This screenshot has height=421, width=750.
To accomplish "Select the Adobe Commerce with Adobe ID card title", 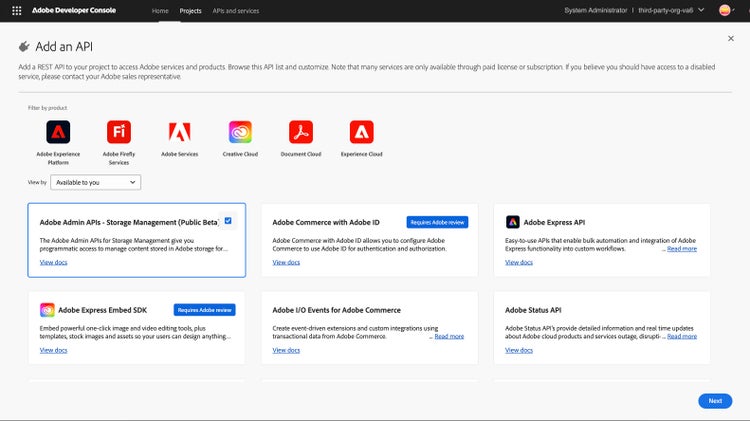I will pos(326,222).
